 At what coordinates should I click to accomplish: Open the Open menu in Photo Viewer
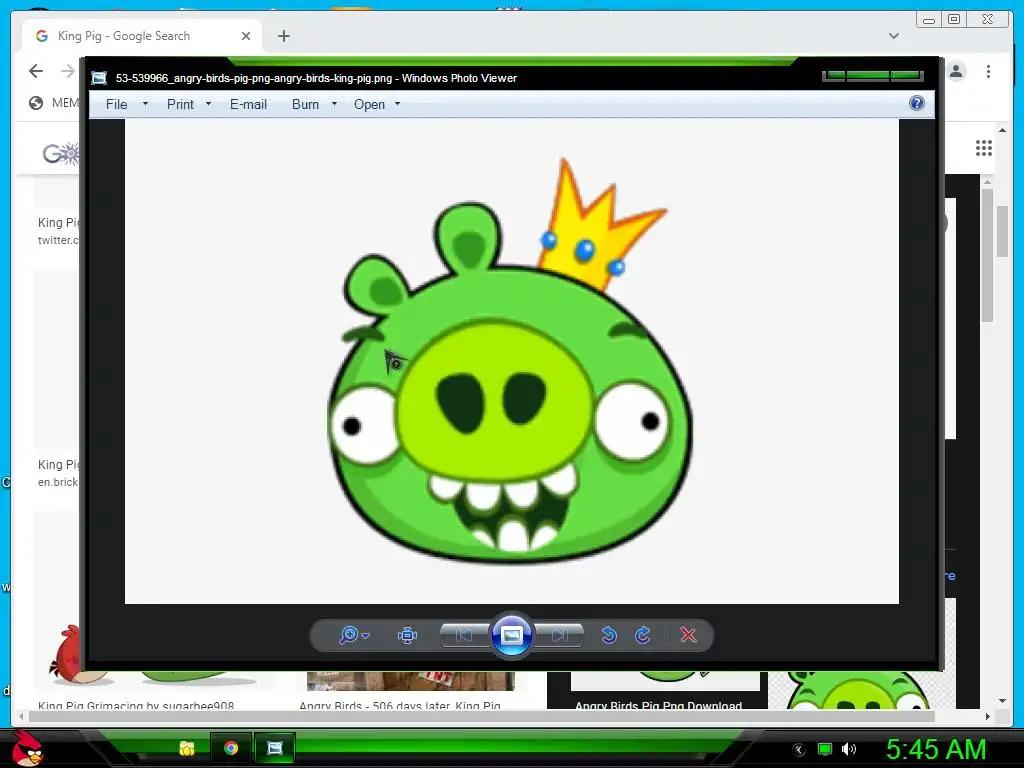click(x=369, y=104)
